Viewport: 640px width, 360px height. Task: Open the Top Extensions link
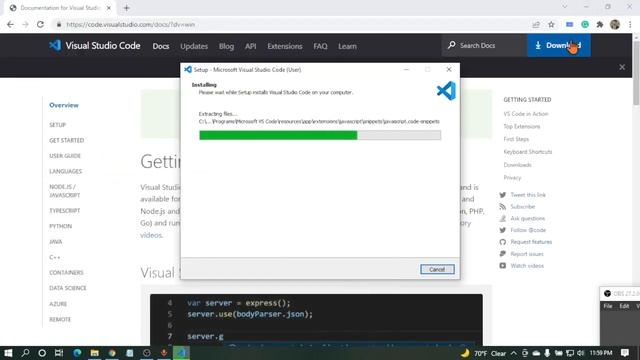(x=522, y=127)
